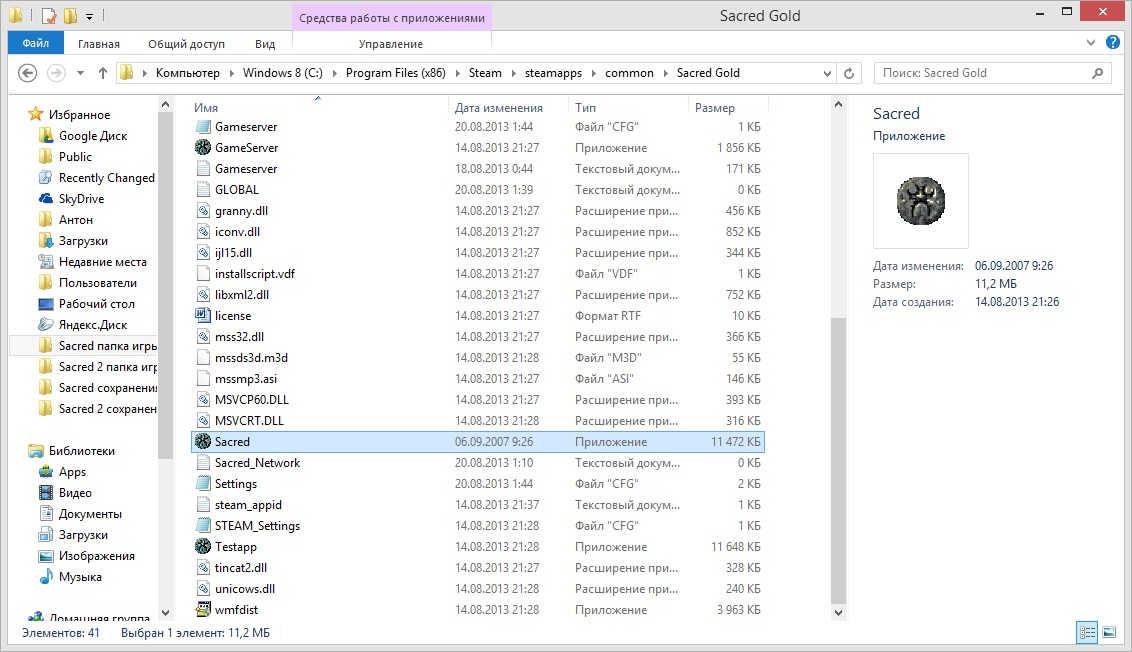1132x652 pixels.
Task: Navigate to Steam in breadcrumb path
Action: coord(485,73)
